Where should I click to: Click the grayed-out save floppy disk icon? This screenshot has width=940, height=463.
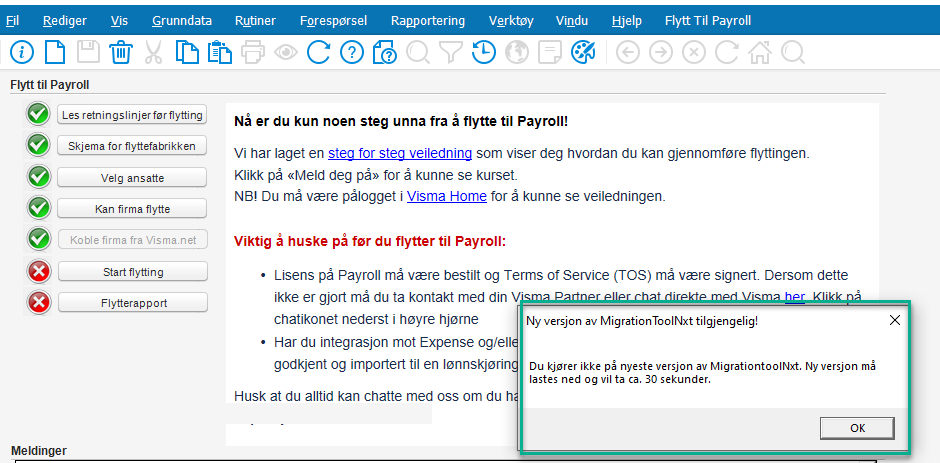click(x=89, y=52)
